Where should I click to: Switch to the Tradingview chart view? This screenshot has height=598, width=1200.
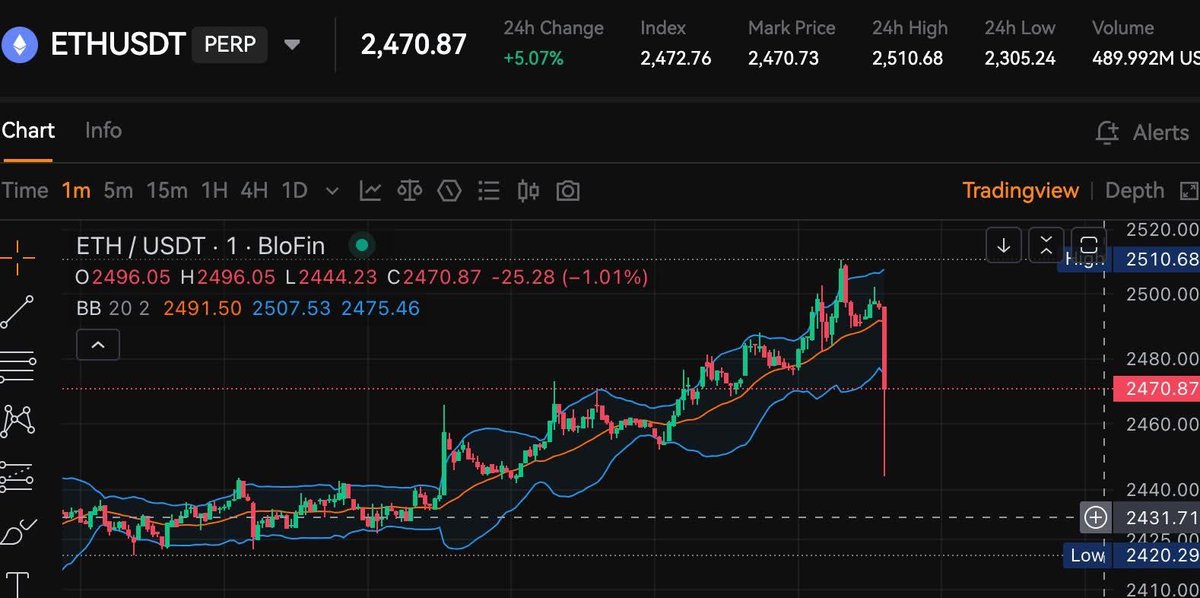[x=1020, y=190]
